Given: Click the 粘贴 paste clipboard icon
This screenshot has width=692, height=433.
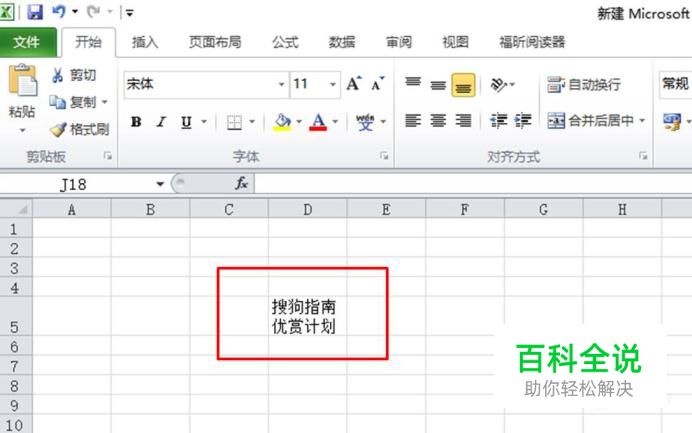Looking at the screenshot, I should (23, 80).
